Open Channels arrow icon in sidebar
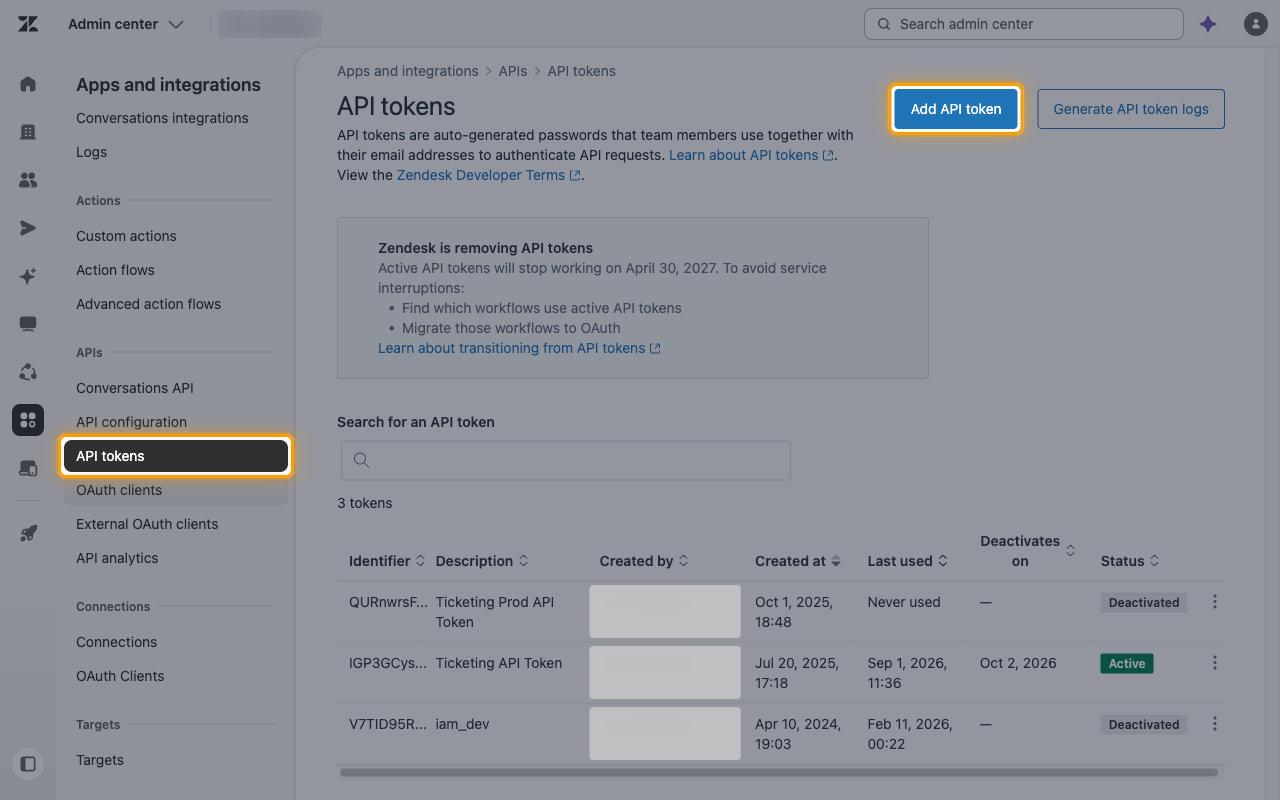 click(28, 228)
